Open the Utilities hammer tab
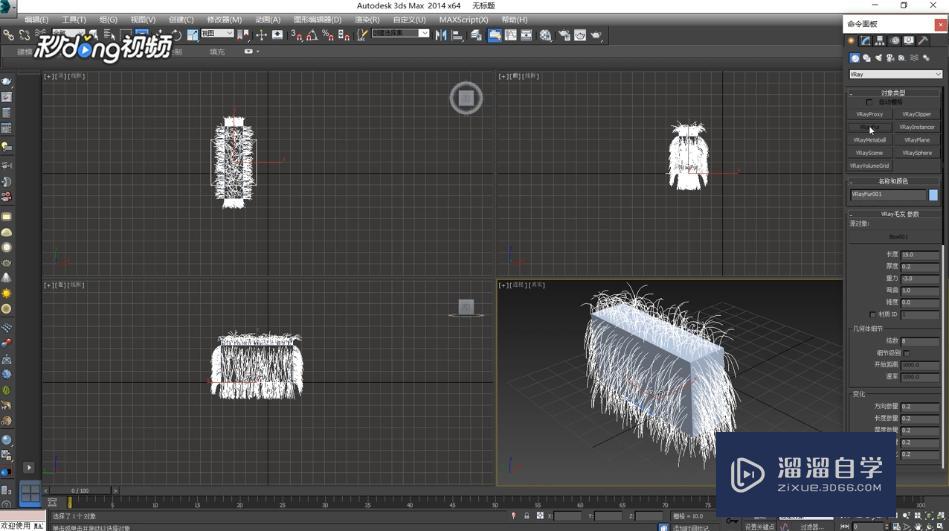 (924, 41)
